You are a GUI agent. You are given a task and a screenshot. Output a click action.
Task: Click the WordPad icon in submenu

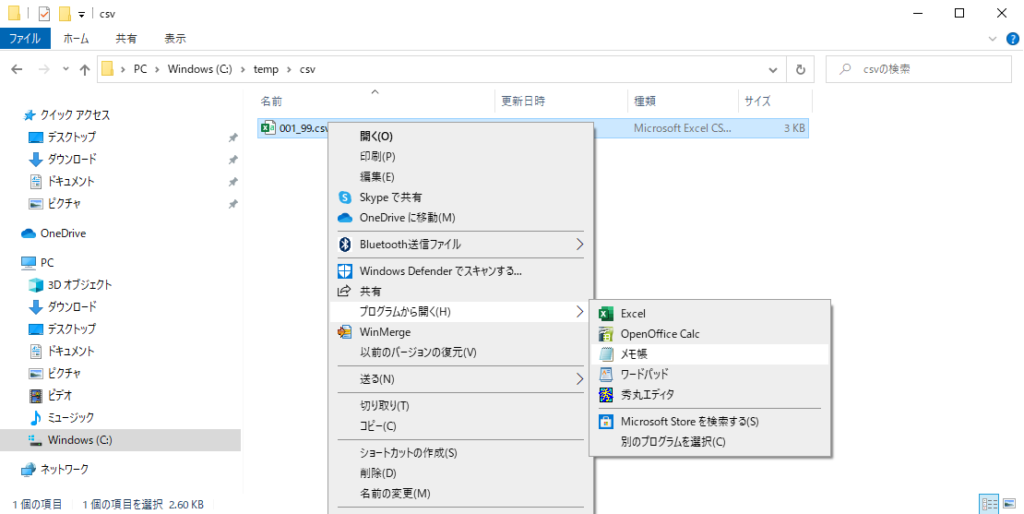[x=606, y=374]
